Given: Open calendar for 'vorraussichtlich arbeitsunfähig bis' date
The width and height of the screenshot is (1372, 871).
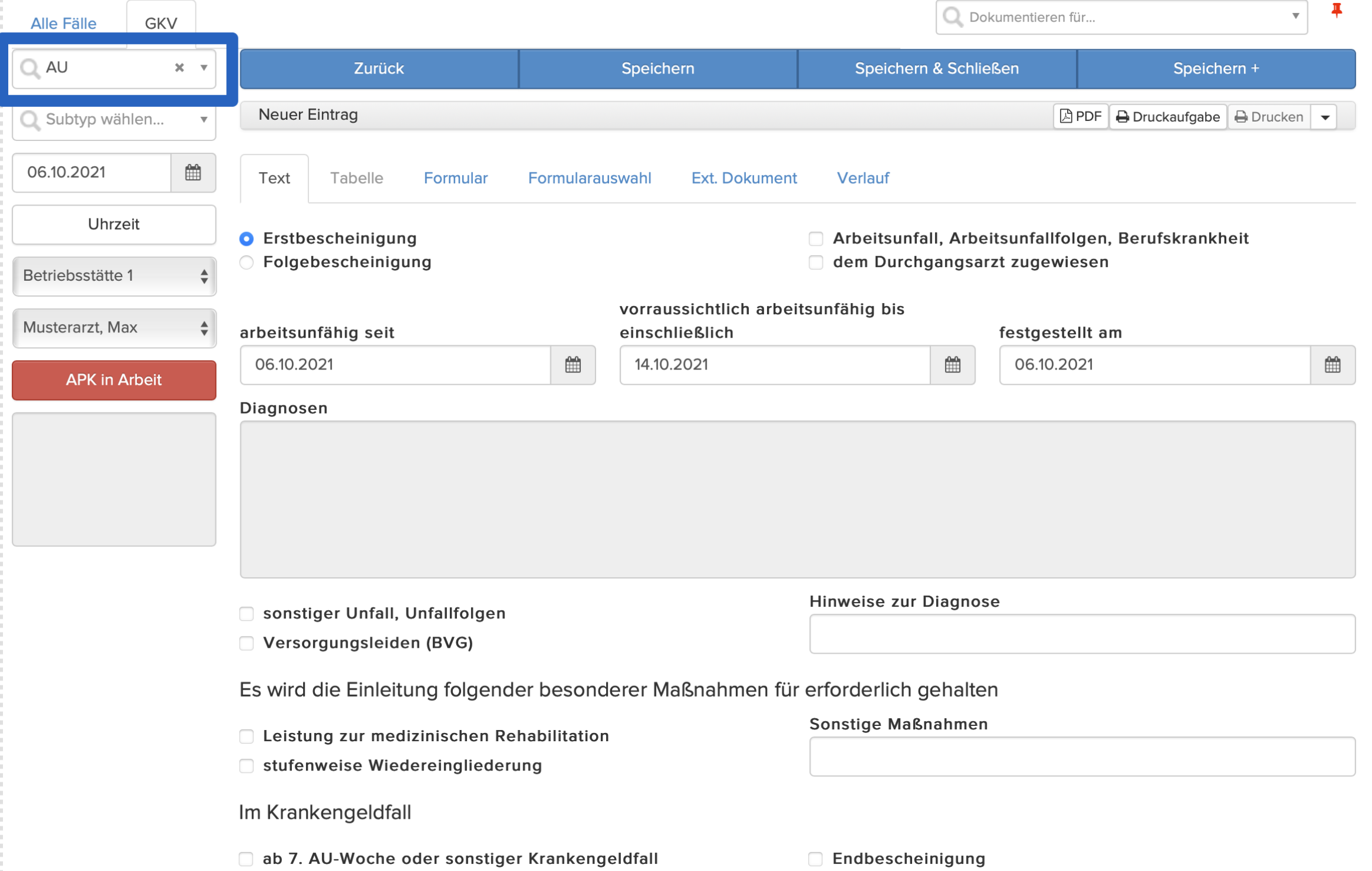Looking at the screenshot, I should pos(952,365).
